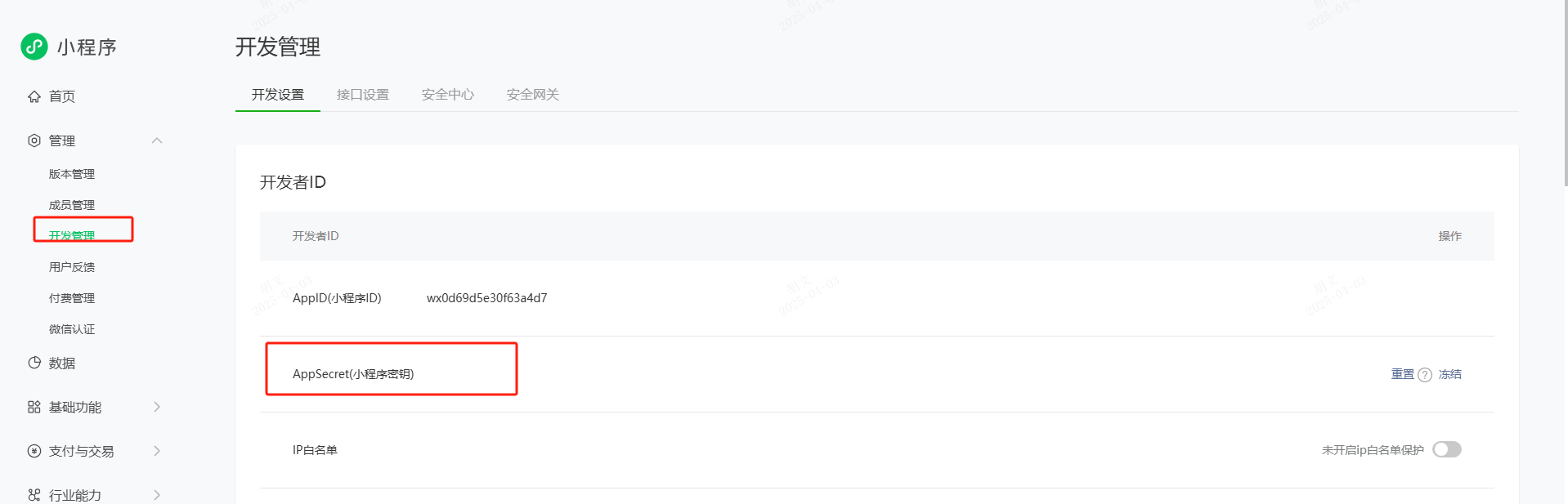Image resolution: width=1568 pixels, height=504 pixels.
Task: Expand the 行业能力 section
Action: tap(157, 493)
